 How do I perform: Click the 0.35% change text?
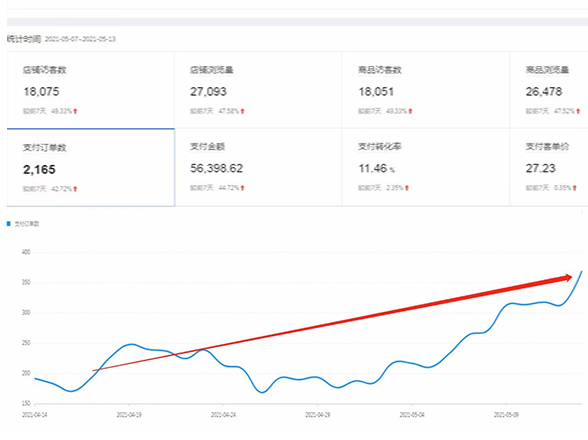(x=562, y=188)
